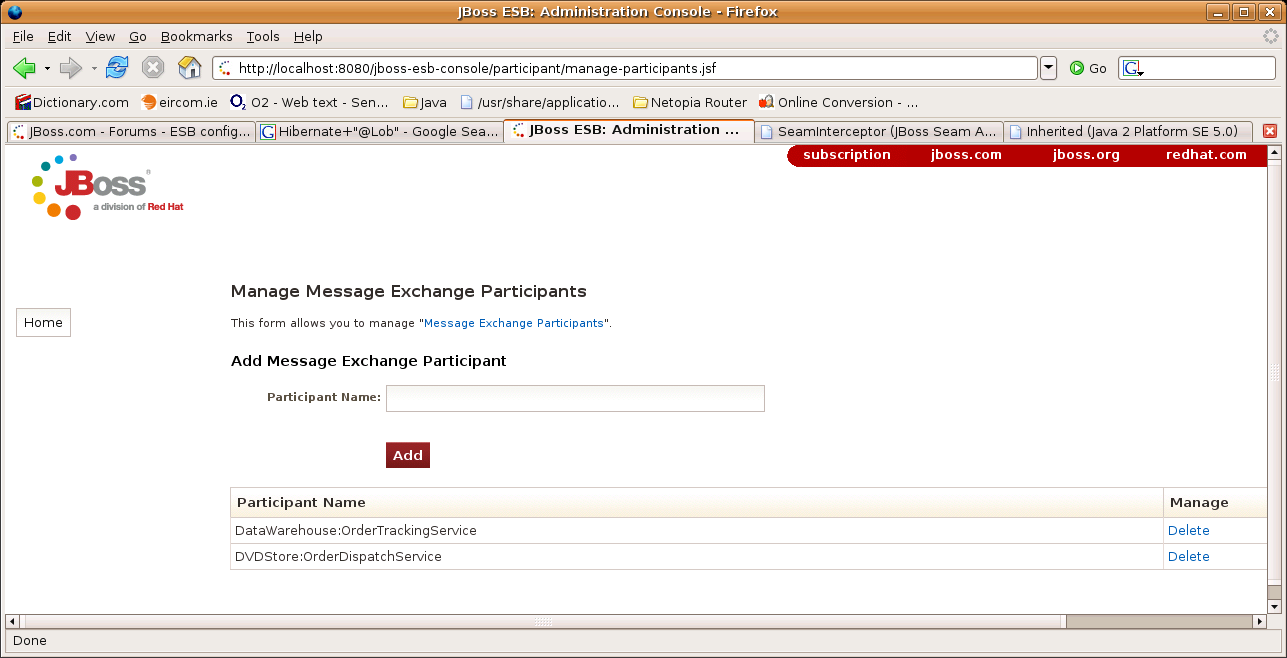
Task: Open the Dictionary.com bookmark
Action: 72,102
